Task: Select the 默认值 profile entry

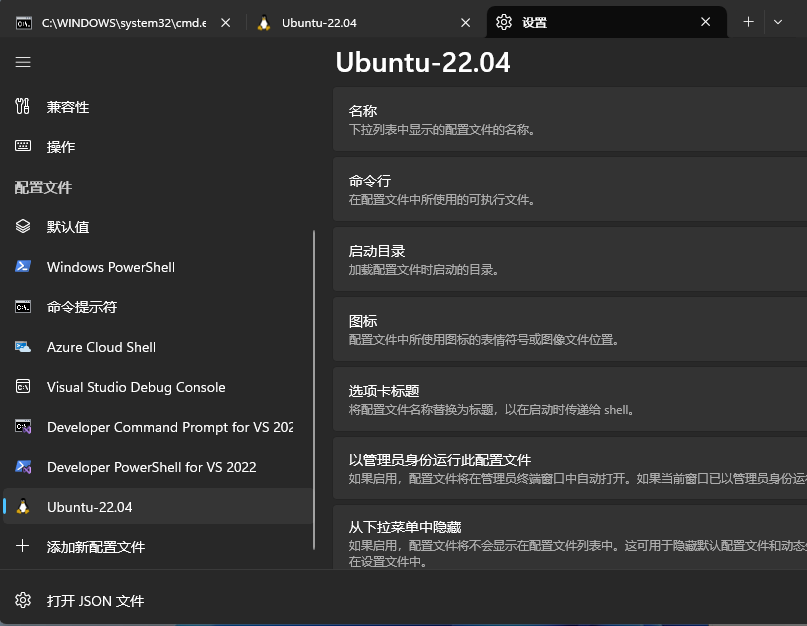Action: pos(157,227)
